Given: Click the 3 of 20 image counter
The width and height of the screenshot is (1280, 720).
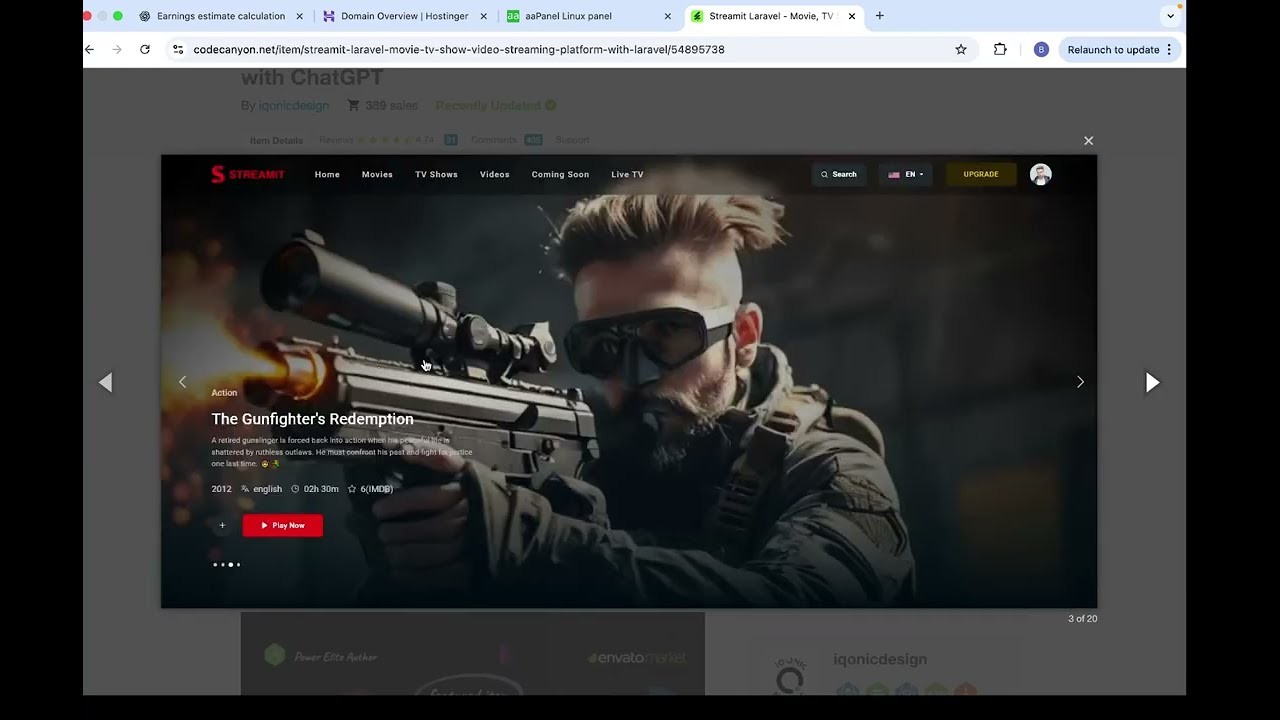Looking at the screenshot, I should [1082, 619].
